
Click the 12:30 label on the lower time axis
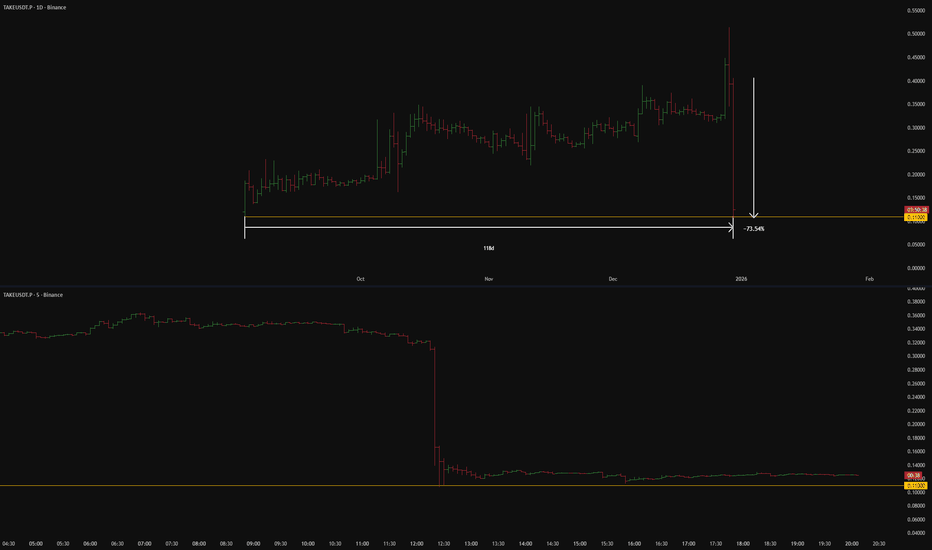443,543
